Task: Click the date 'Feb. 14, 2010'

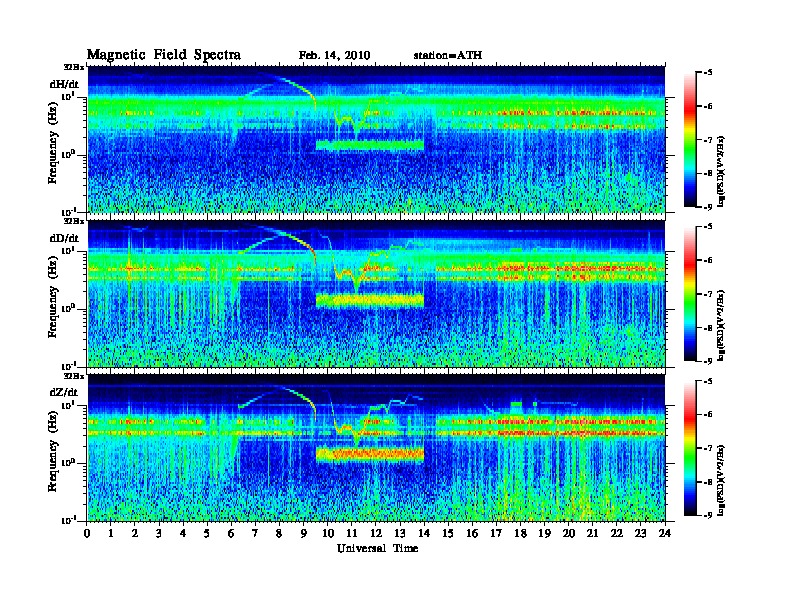Action: 334,56
